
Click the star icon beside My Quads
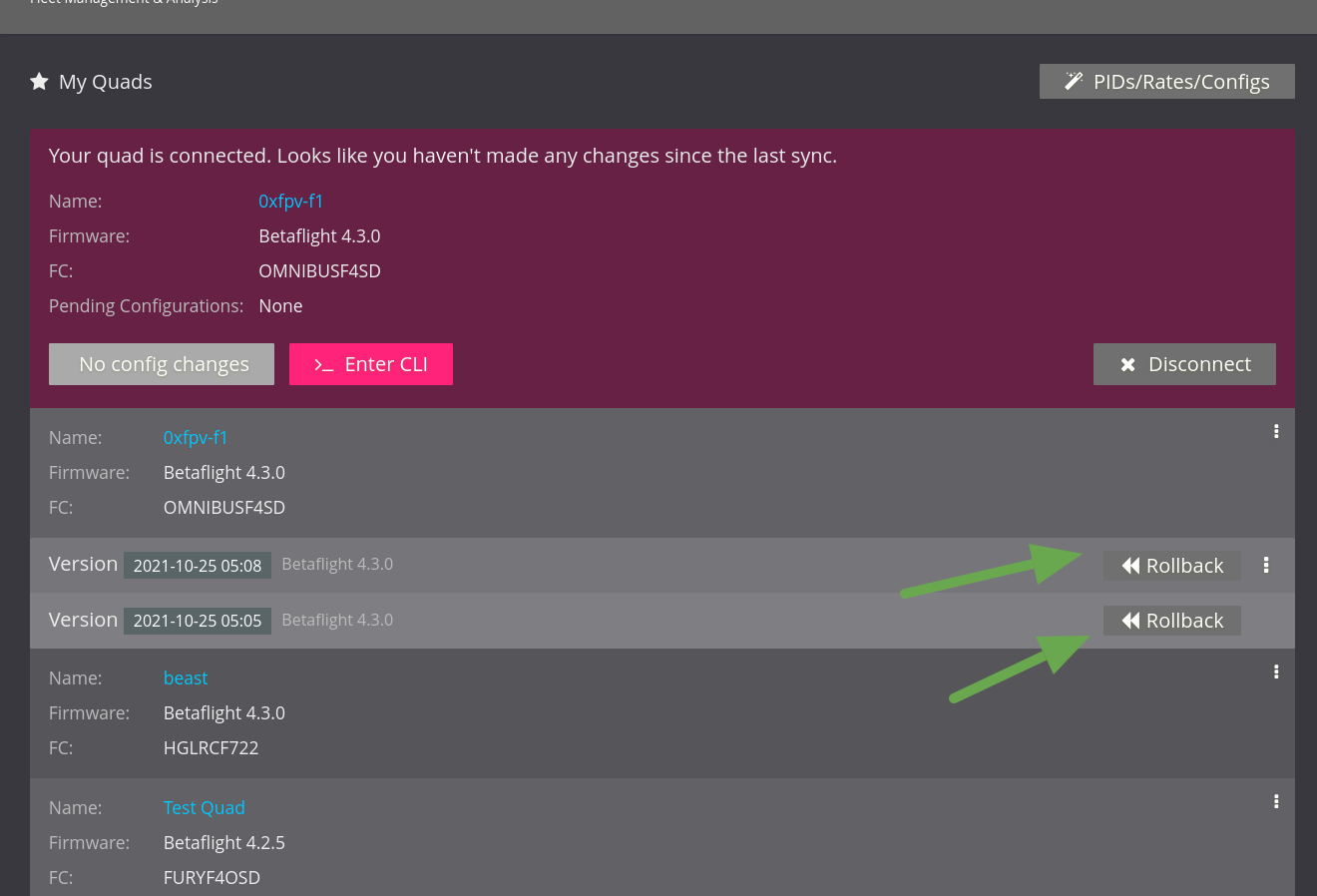click(40, 82)
